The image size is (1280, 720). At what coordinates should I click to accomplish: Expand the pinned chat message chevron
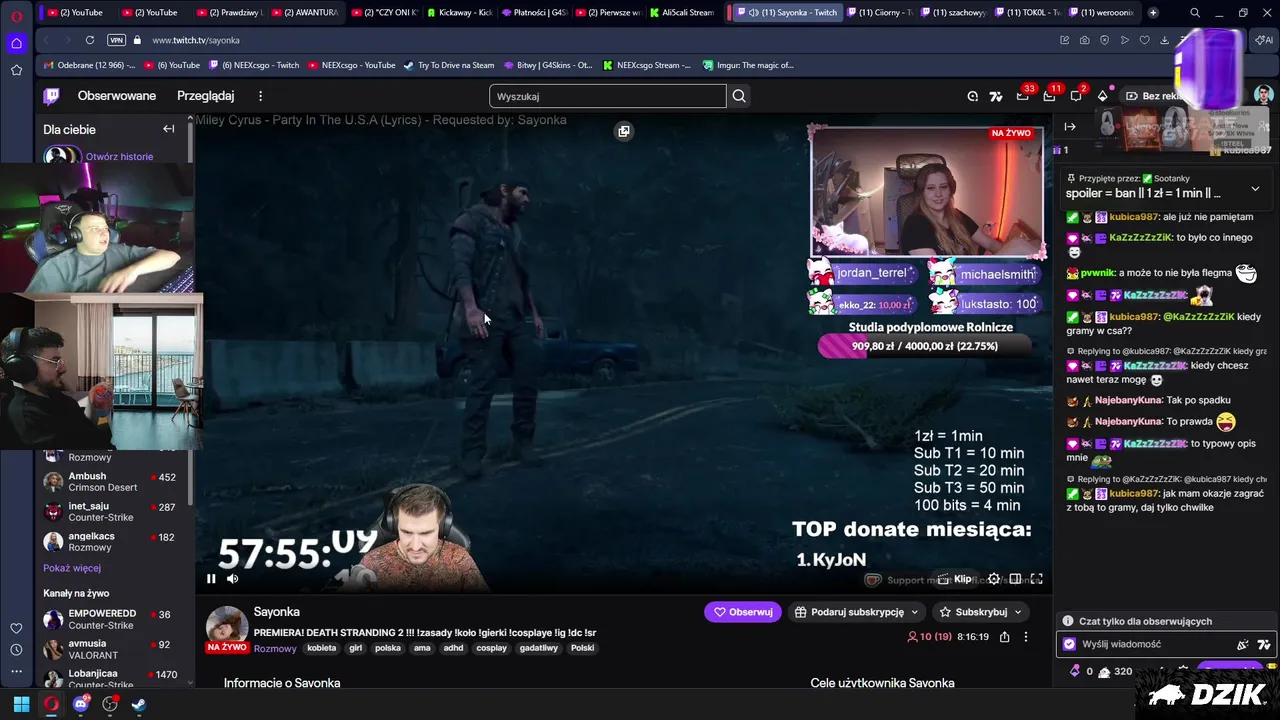pyautogui.click(x=1255, y=189)
